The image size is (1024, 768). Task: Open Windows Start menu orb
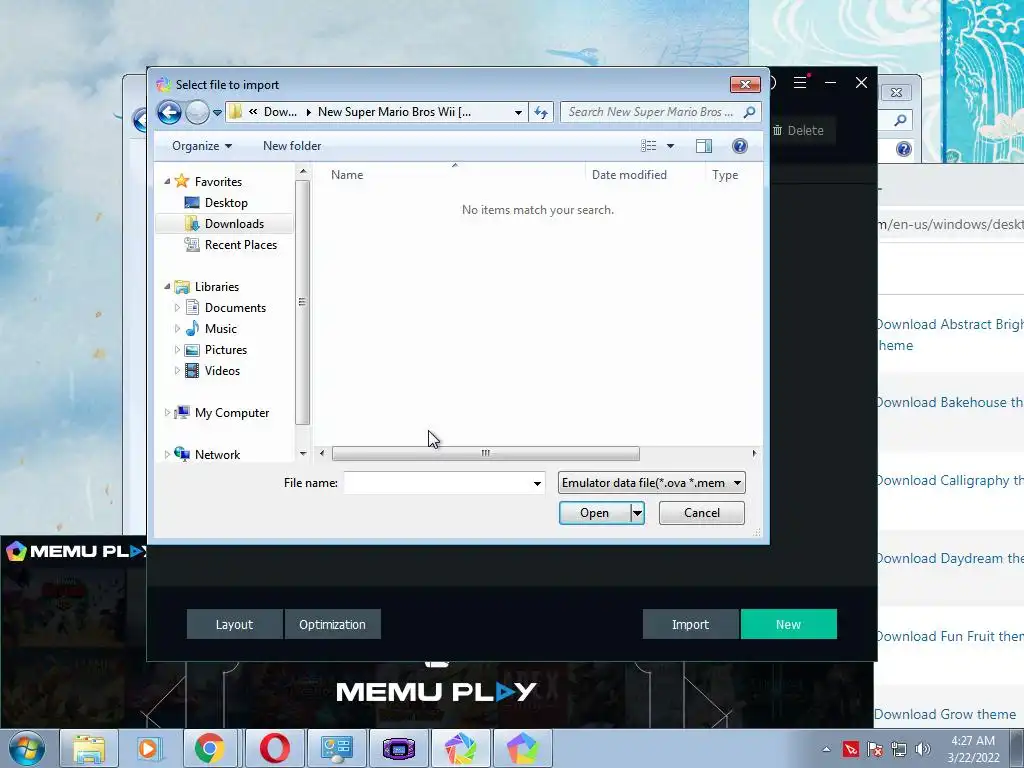pos(27,749)
